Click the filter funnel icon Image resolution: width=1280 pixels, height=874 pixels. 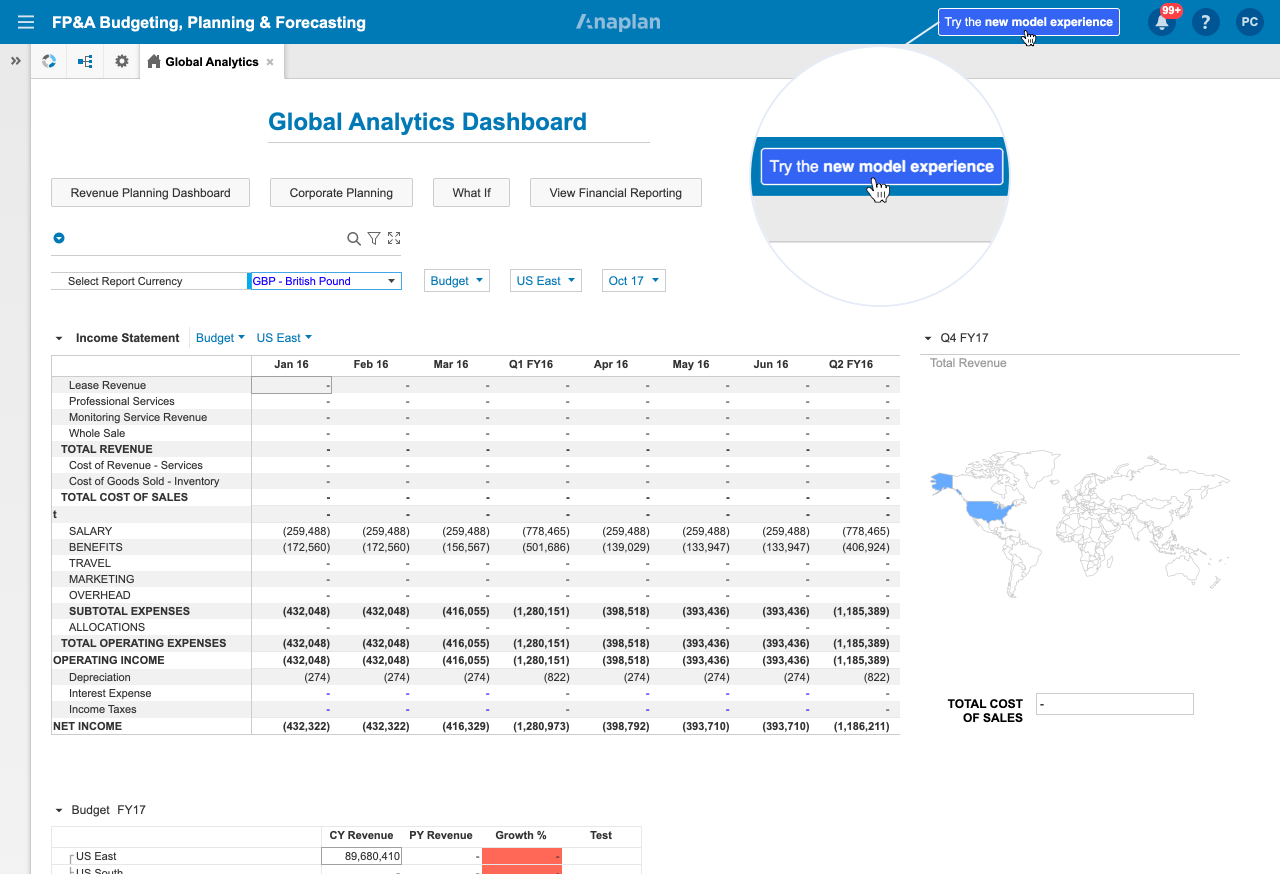pos(374,238)
